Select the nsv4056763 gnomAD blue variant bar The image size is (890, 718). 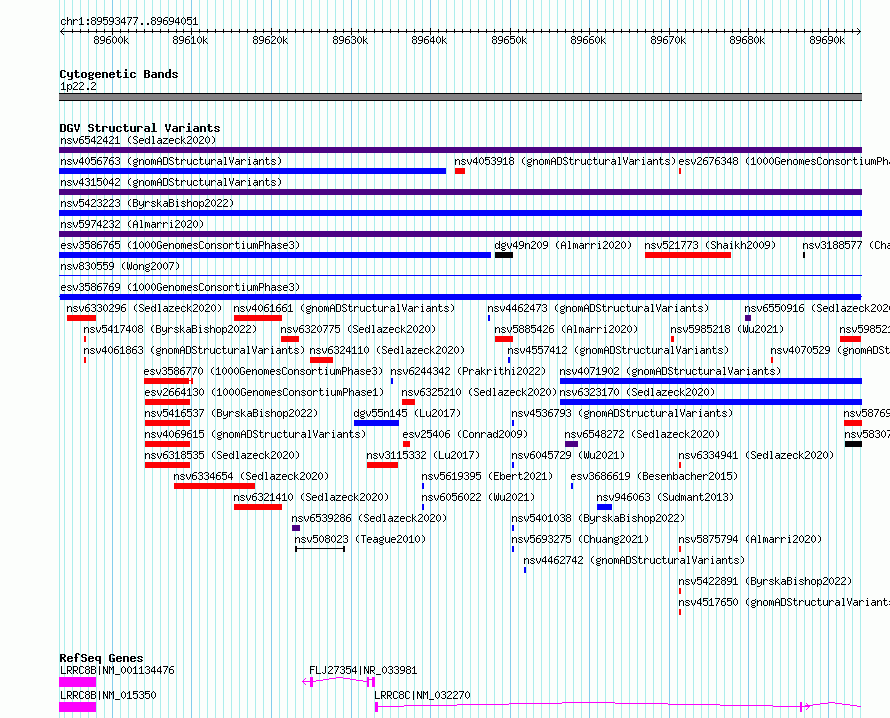coord(253,171)
